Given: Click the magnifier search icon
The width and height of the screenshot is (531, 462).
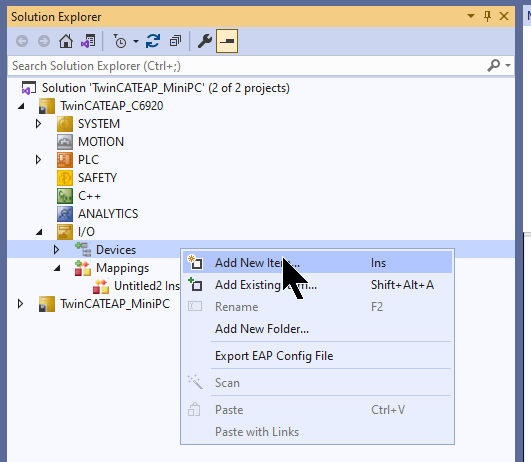Looking at the screenshot, I should tap(494, 65).
